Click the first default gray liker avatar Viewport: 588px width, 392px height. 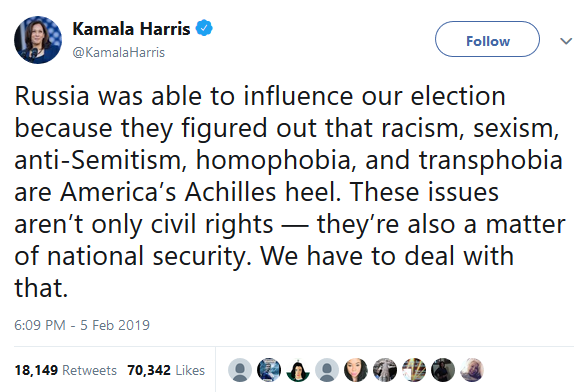tap(240, 370)
